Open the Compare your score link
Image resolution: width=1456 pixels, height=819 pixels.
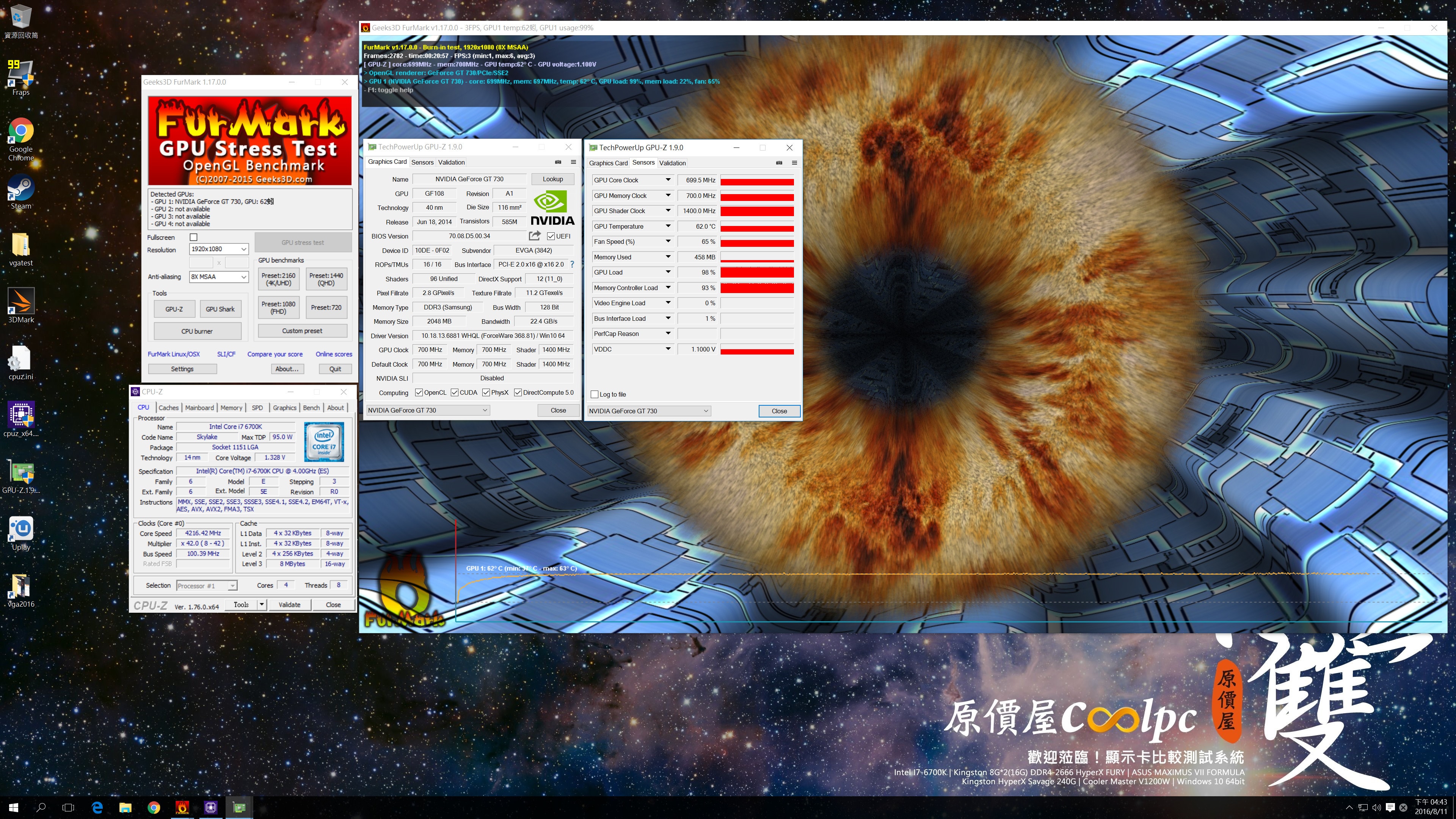[275, 355]
